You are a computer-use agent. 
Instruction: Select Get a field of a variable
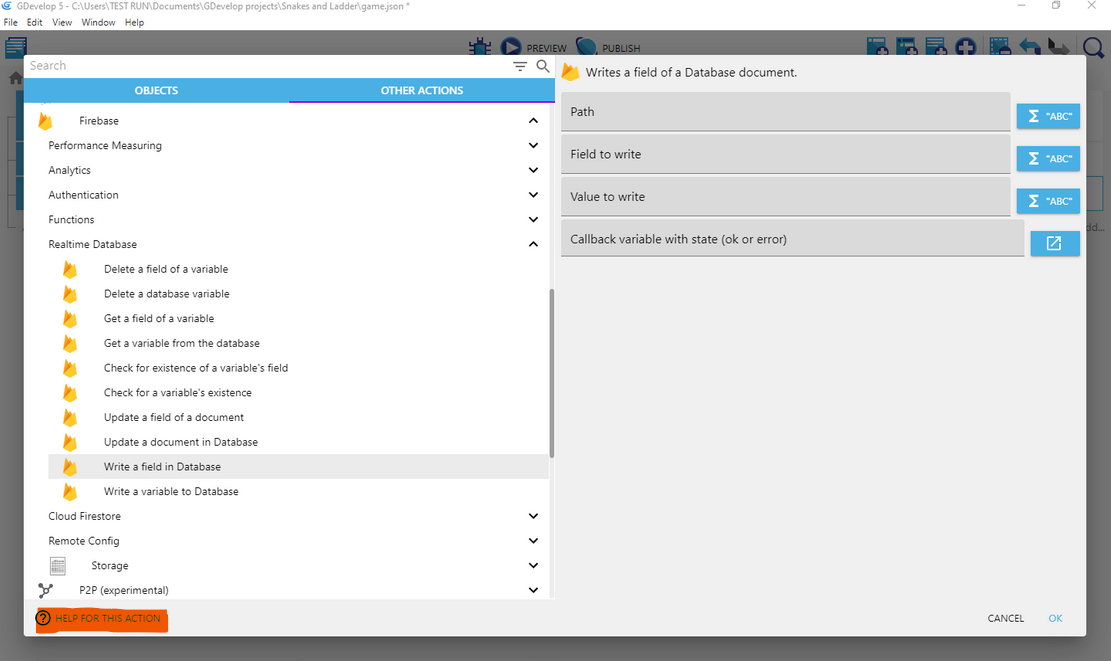[x=298, y=319]
